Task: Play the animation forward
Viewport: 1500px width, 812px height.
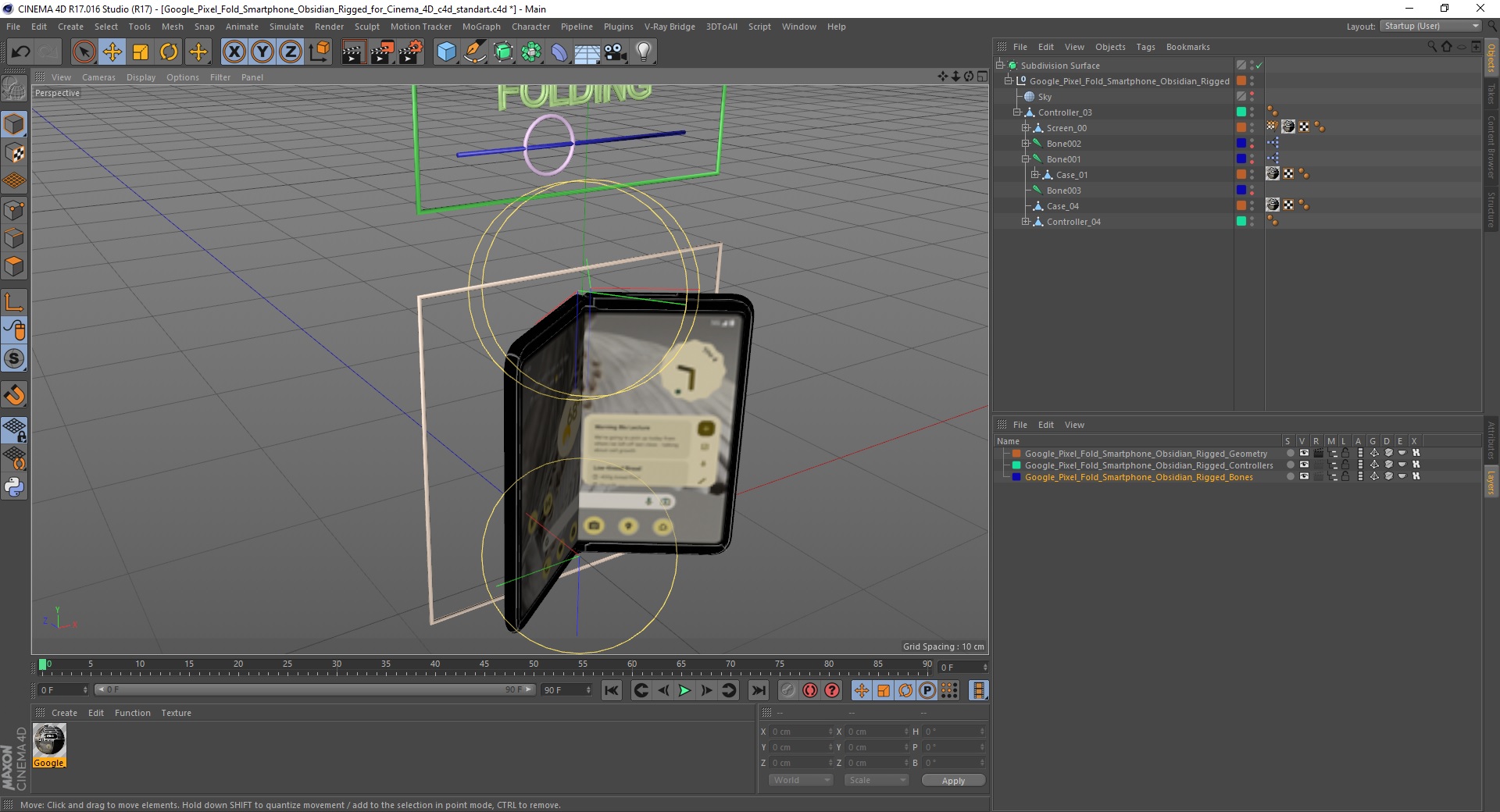Action: tap(684, 690)
